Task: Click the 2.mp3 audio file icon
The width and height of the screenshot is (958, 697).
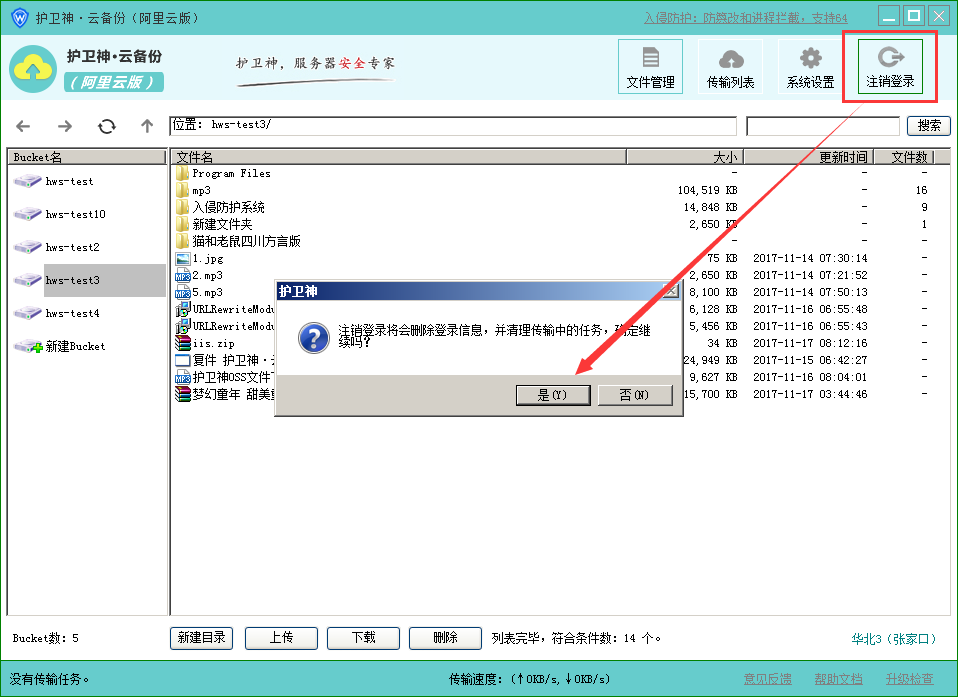Action: [x=182, y=276]
